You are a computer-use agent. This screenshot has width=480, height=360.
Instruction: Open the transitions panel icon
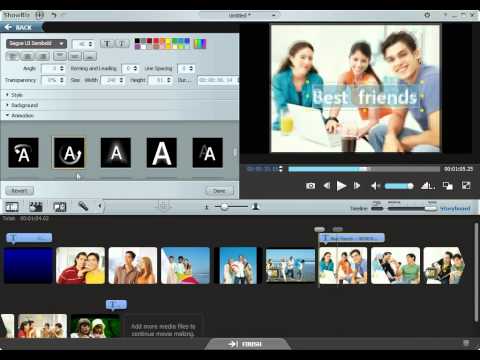(x=60, y=207)
